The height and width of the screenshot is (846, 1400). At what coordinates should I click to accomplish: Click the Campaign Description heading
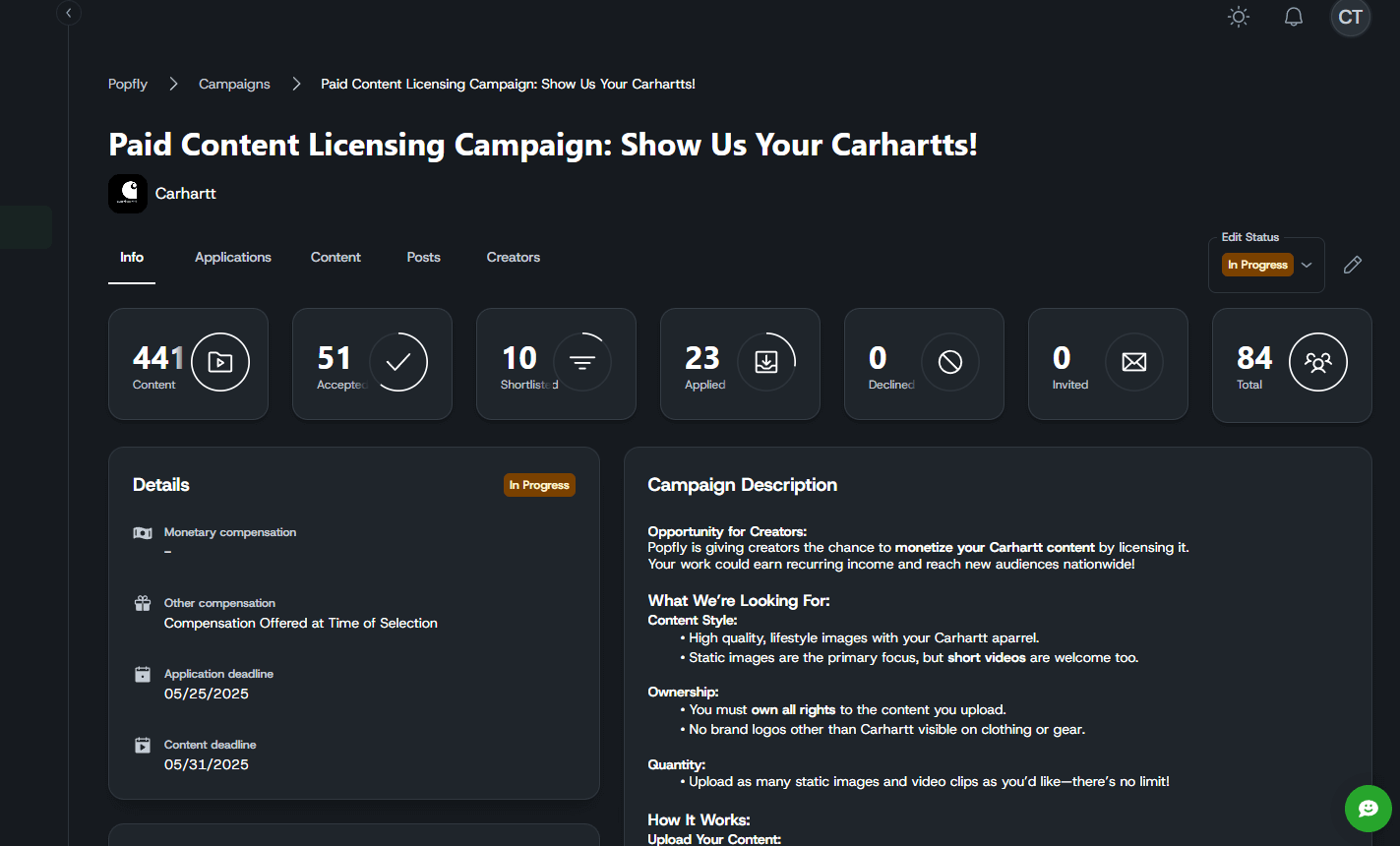[743, 485]
